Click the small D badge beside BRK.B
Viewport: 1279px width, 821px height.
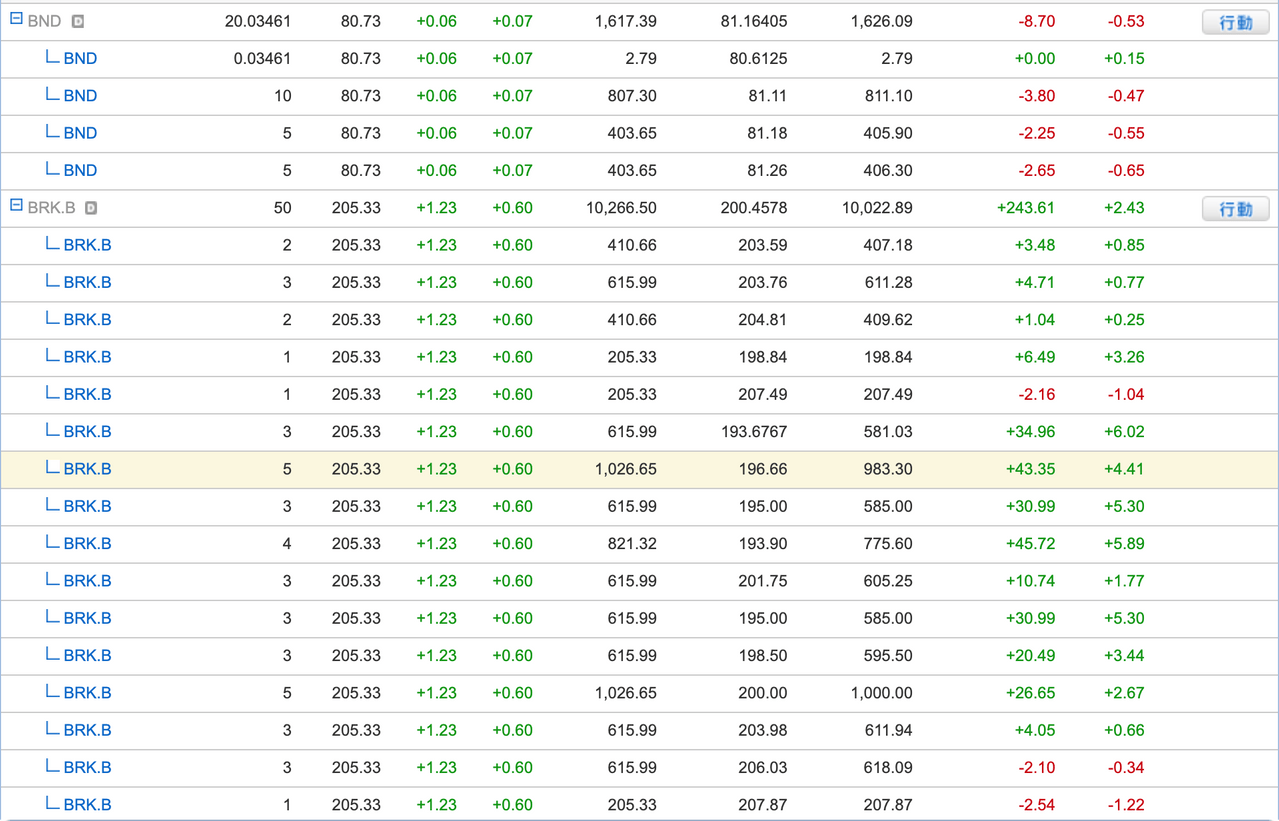pyautogui.click(x=91, y=208)
